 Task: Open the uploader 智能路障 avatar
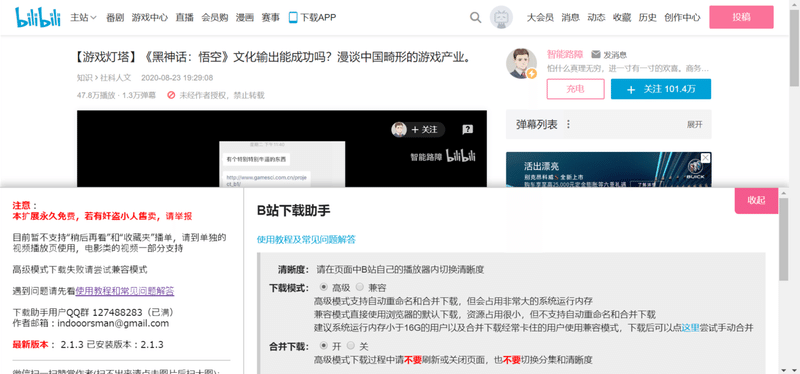(521, 64)
